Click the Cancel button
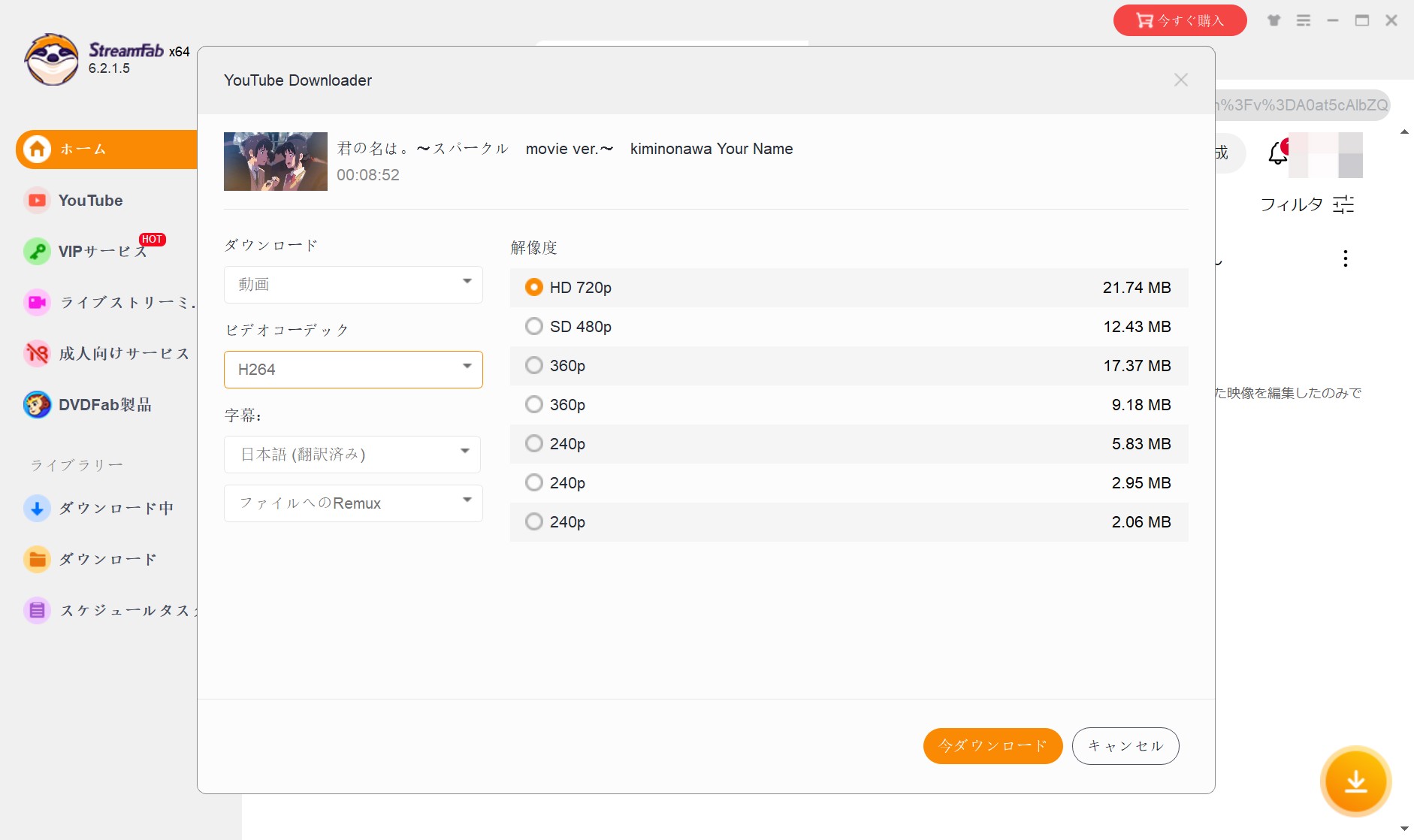 coord(1125,746)
